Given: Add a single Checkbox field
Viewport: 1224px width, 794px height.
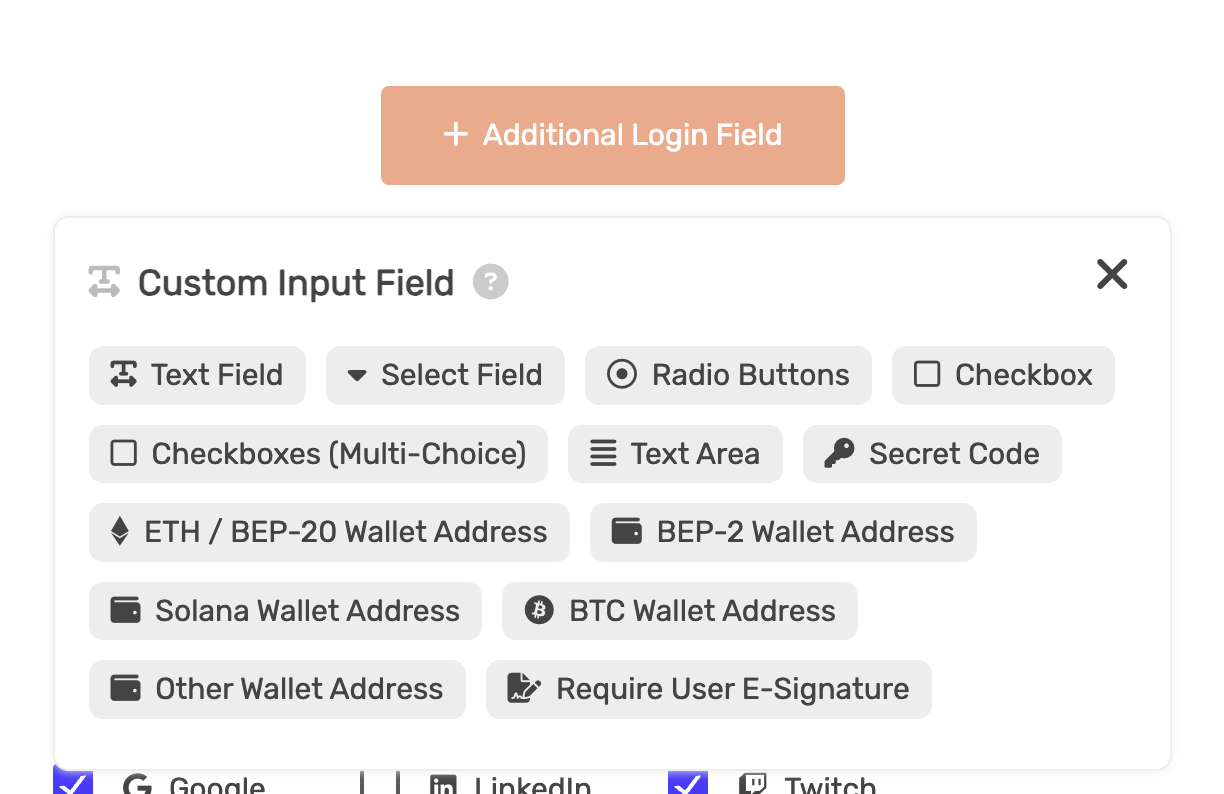Looking at the screenshot, I should tap(1003, 375).
